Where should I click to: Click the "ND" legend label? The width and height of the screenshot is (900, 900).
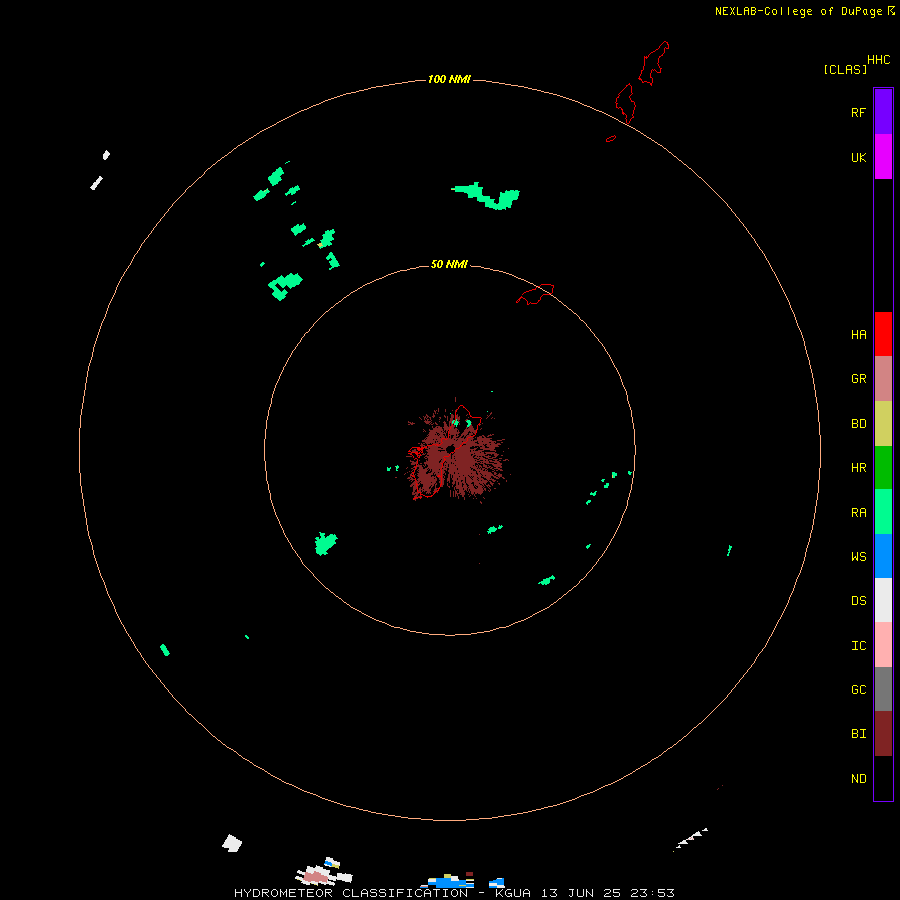[859, 779]
